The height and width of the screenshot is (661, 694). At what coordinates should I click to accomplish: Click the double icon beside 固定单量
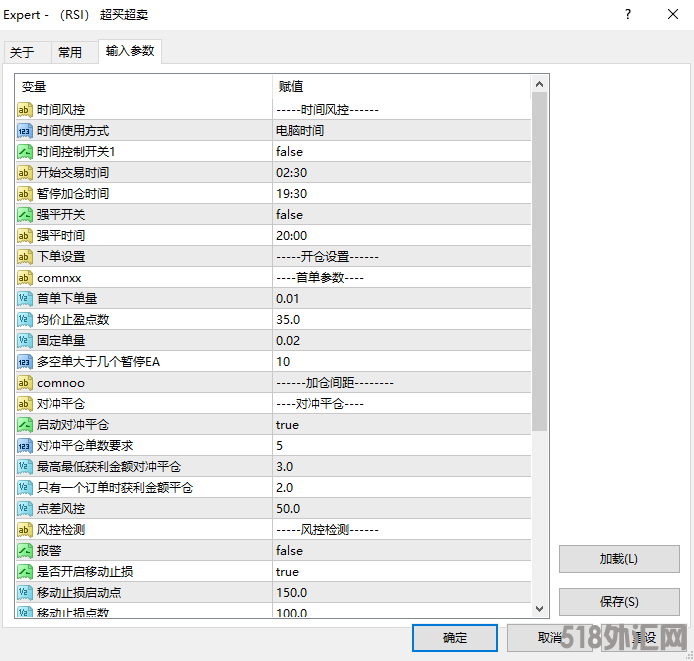point(25,340)
